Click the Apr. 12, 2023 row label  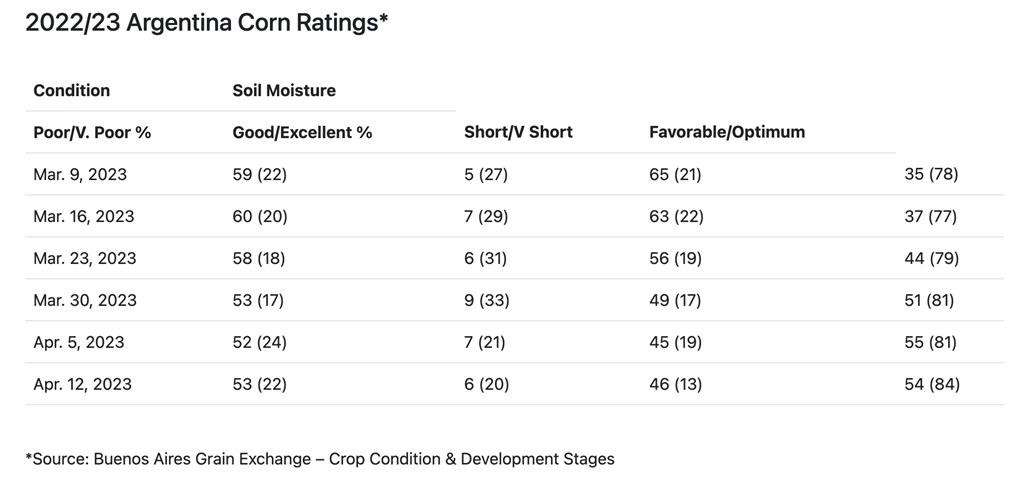(x=83, y=384)
